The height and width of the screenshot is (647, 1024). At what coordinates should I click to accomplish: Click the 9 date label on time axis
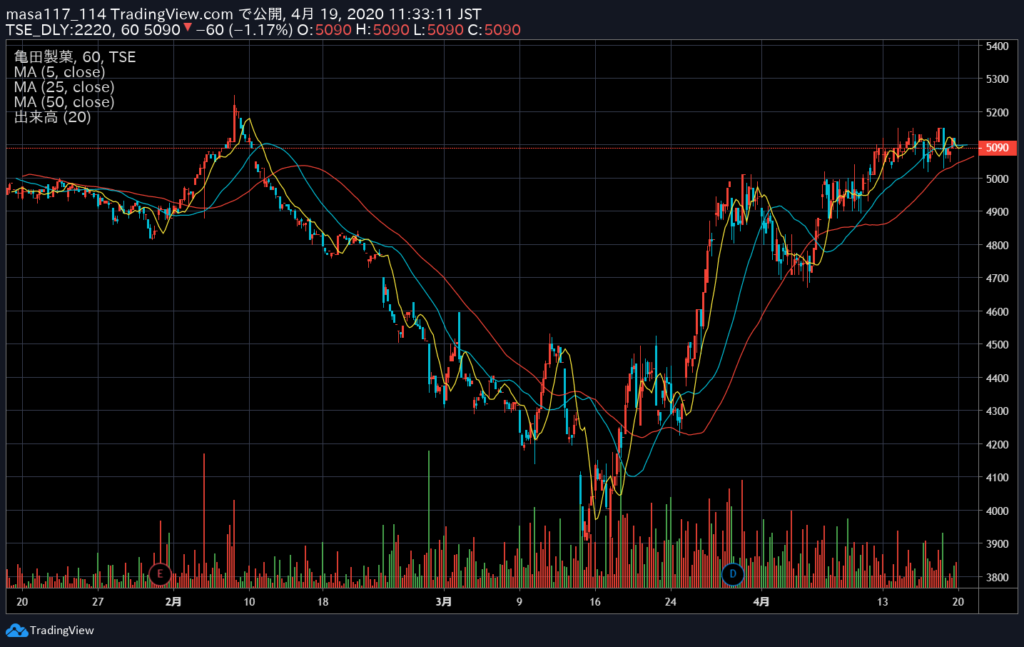pyautogui.click(x=519, y=601)
